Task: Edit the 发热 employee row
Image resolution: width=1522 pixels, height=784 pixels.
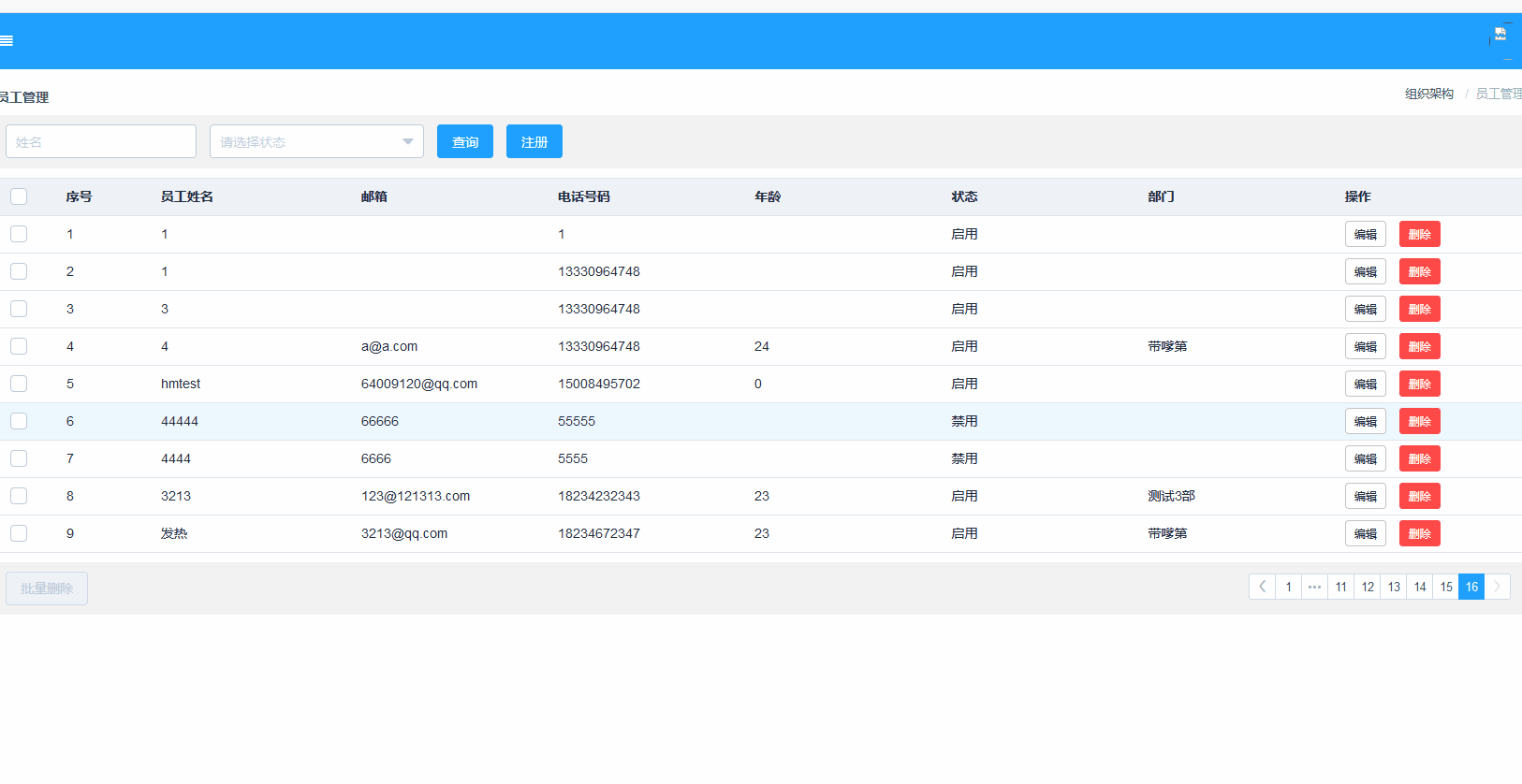Action: [x=1366, y=533]
